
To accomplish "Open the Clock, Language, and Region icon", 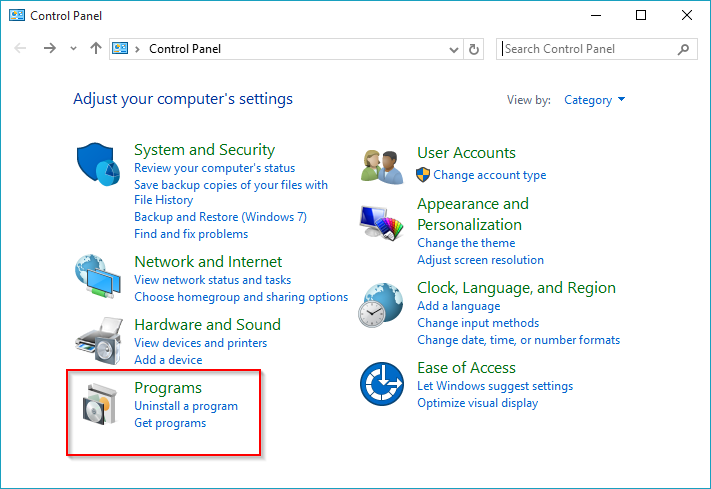I will 380,305.
